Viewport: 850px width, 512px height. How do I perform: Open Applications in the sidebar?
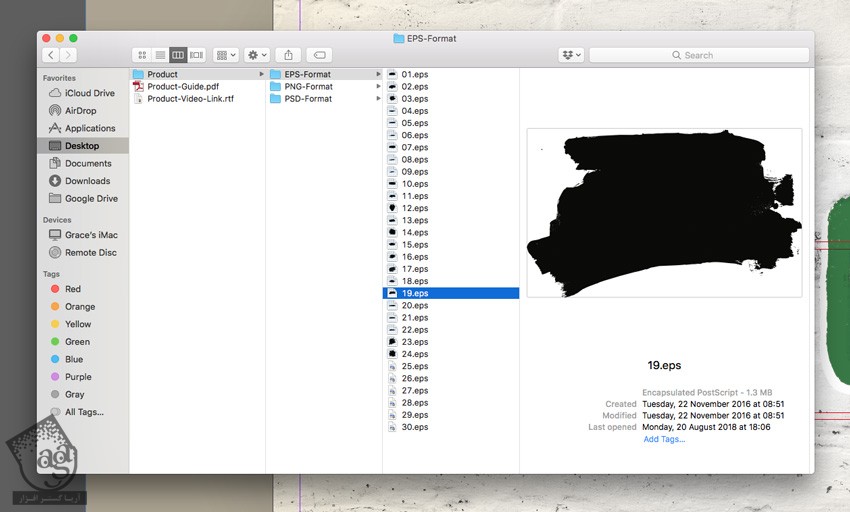pyautogui.click(x=90, y=128)
